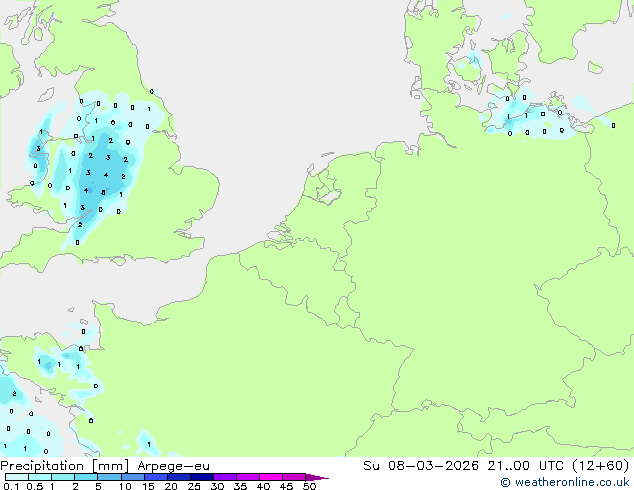634x490 pixels.
Task: Pick the legend swatch between 1 and 2 mm
Action: point(63,477)
